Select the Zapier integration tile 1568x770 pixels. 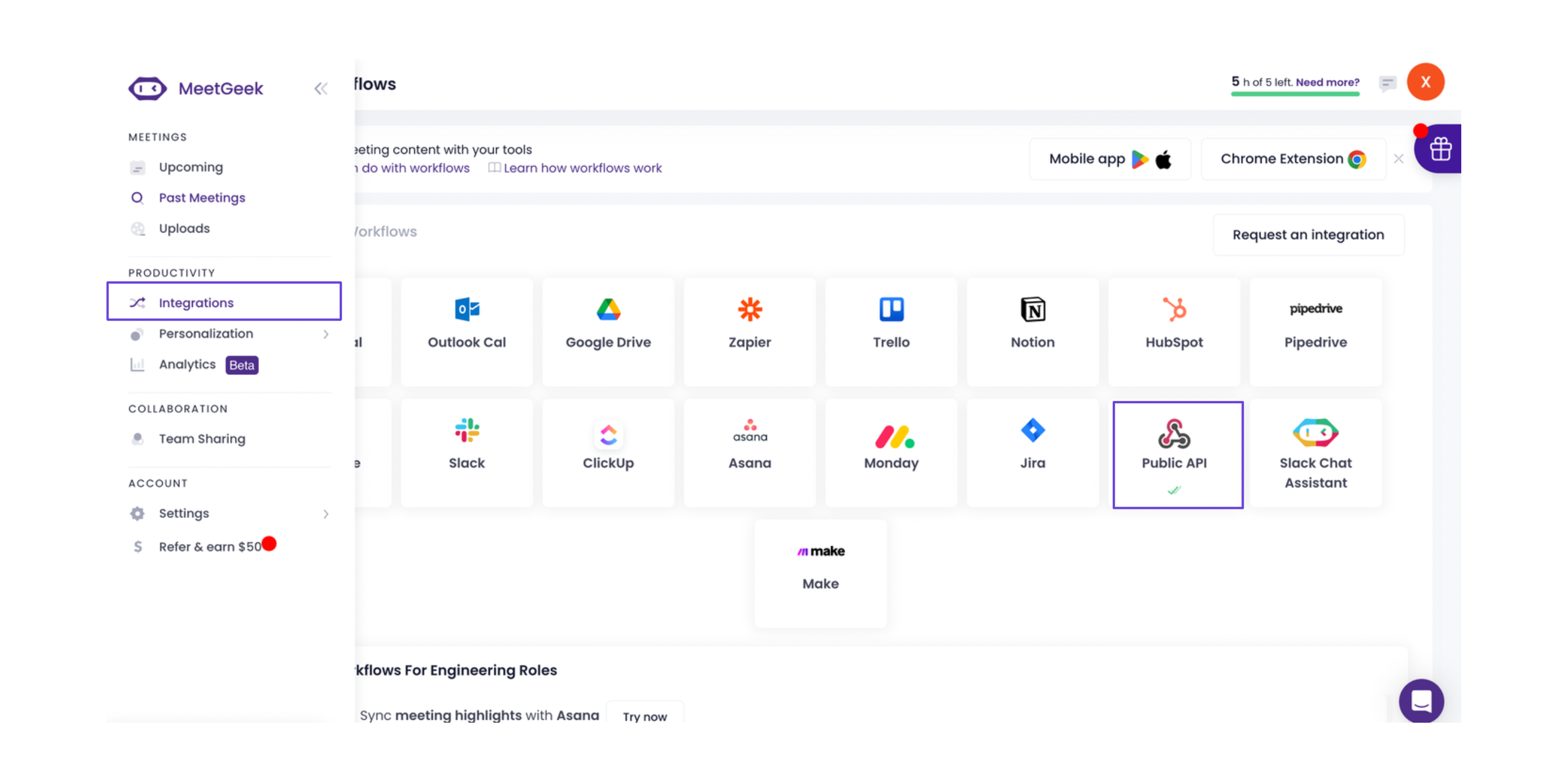coord(749,331)
